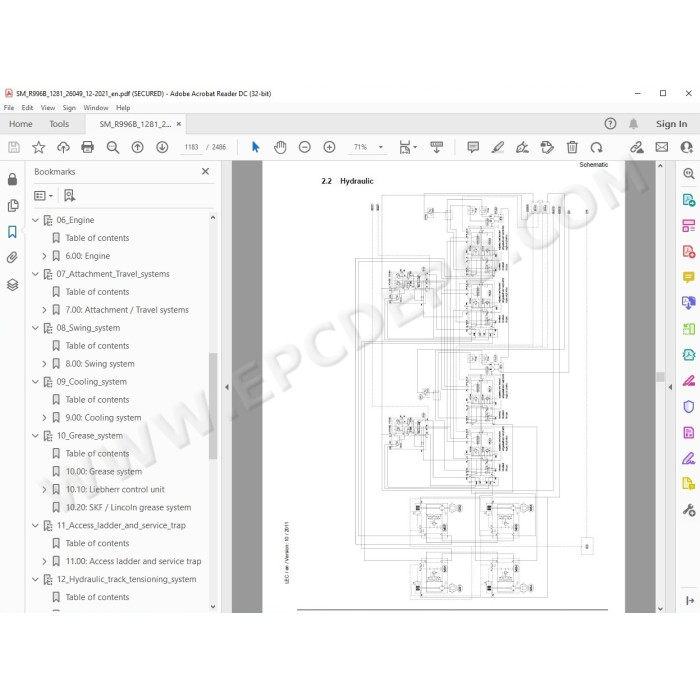Toggle the Bookmarks panel icon in sidebar
The height and width of the screenshot is (700, 700).
[12, 231]
